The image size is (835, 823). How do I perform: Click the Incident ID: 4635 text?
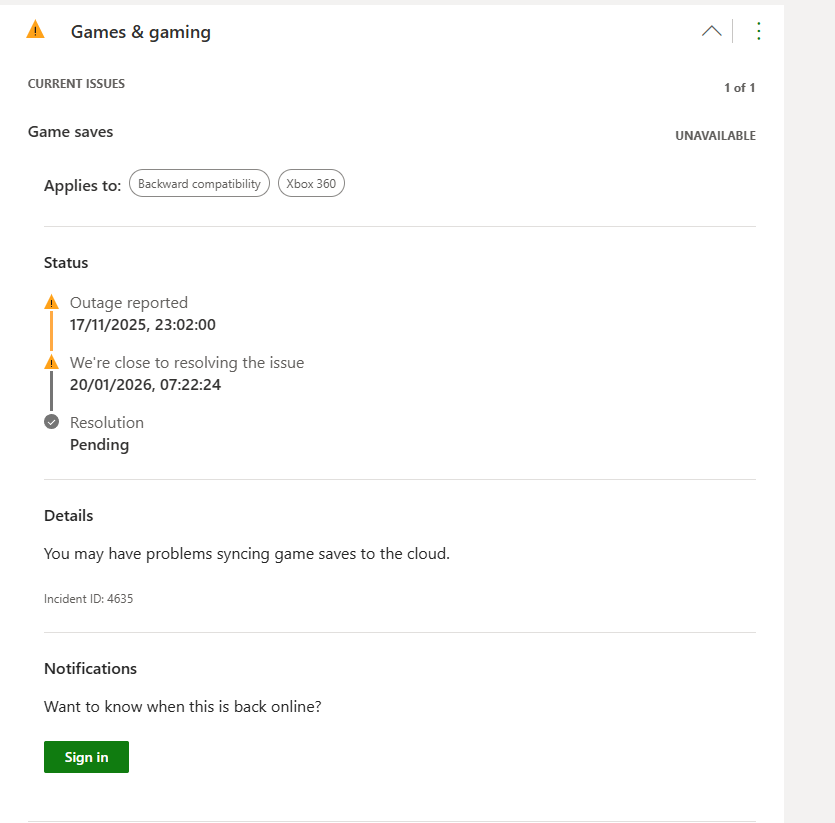pos(88,599)
